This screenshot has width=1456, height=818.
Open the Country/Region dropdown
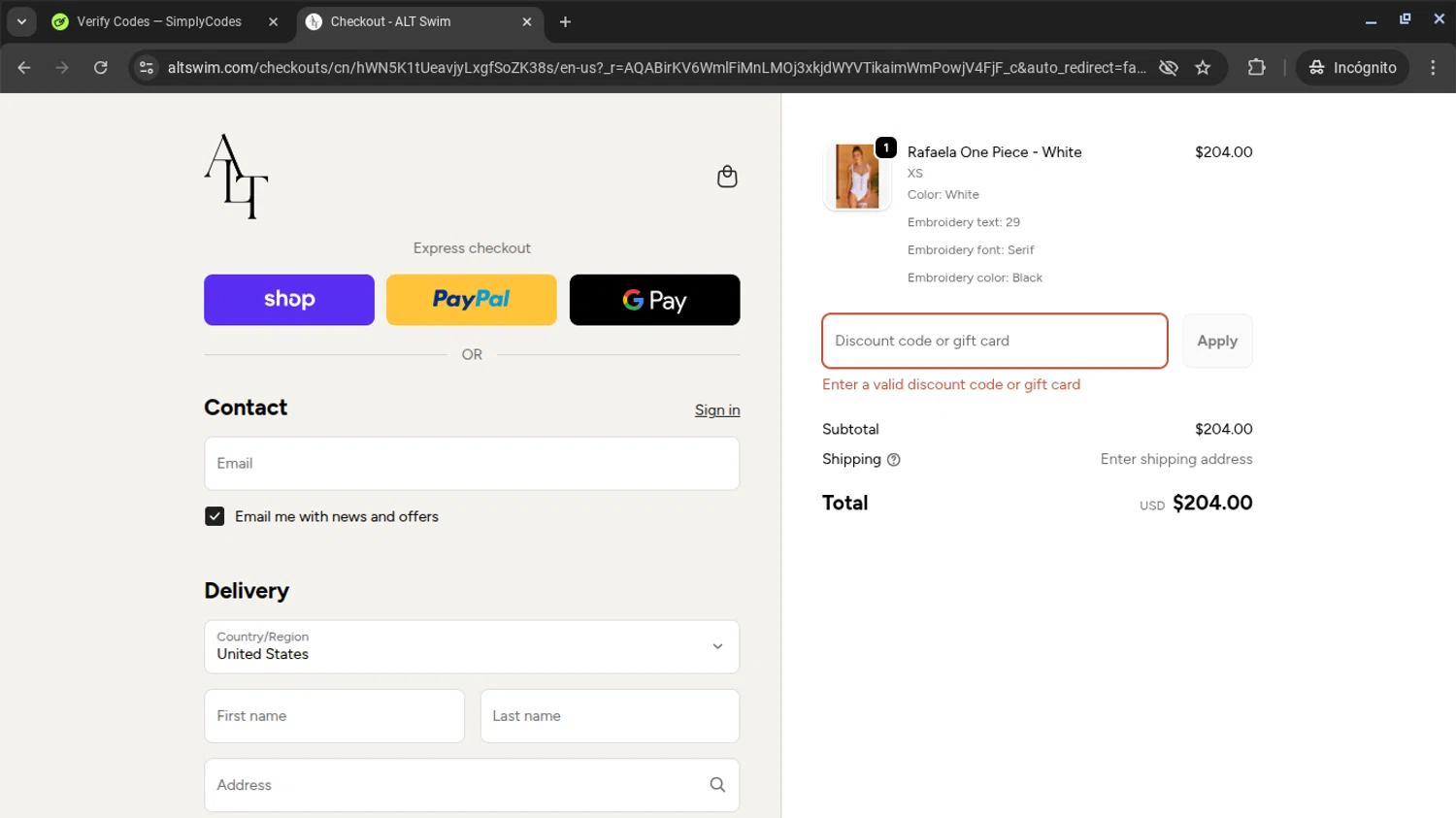(x=472, y=646)
